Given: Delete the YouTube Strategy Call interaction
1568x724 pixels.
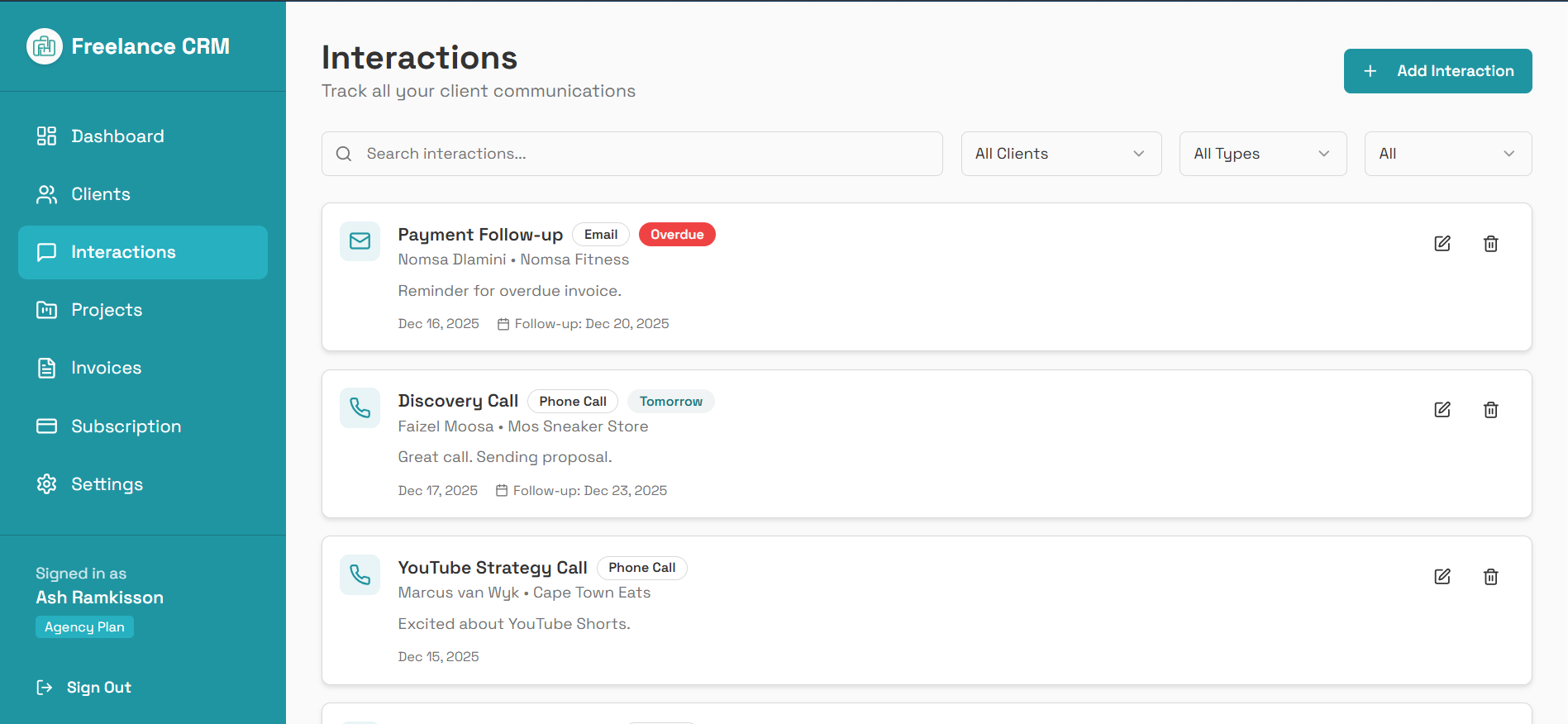Looking at the screenshot, I should (1491, 577).
